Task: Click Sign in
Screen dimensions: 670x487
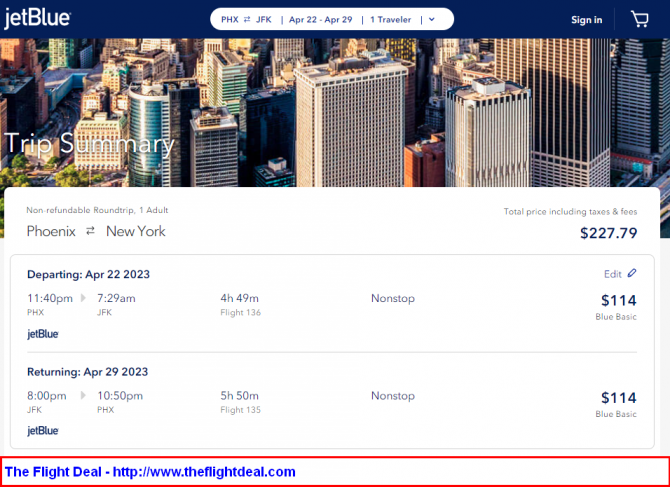Action: (587, 20)
